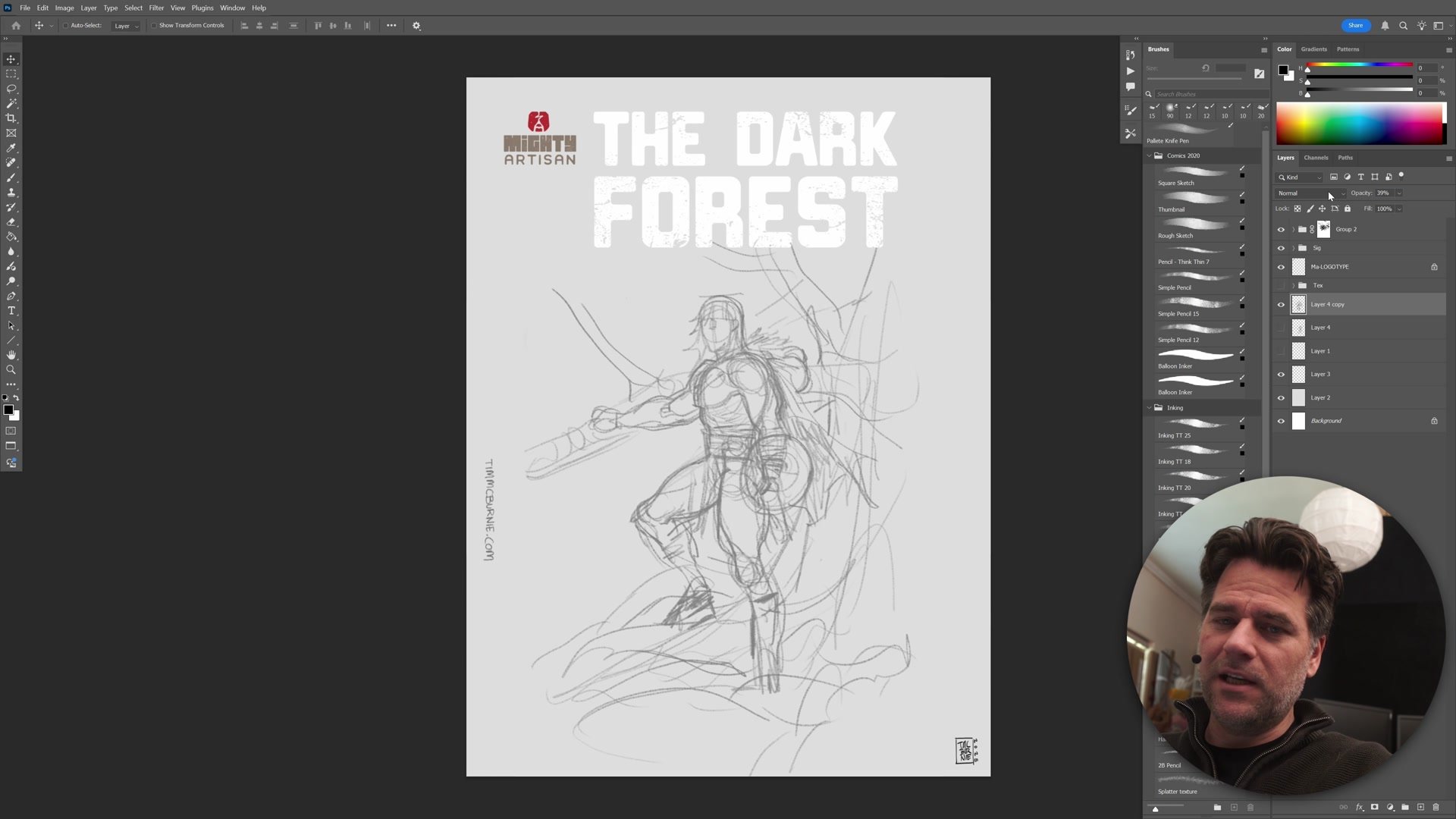Hide the Background layer
Screen dimensions: 1456x819
click(1282, 421)
